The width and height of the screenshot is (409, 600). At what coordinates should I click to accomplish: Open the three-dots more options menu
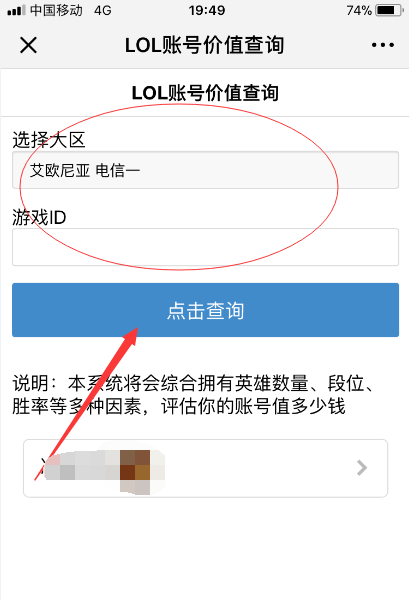(x=383, y=45)
